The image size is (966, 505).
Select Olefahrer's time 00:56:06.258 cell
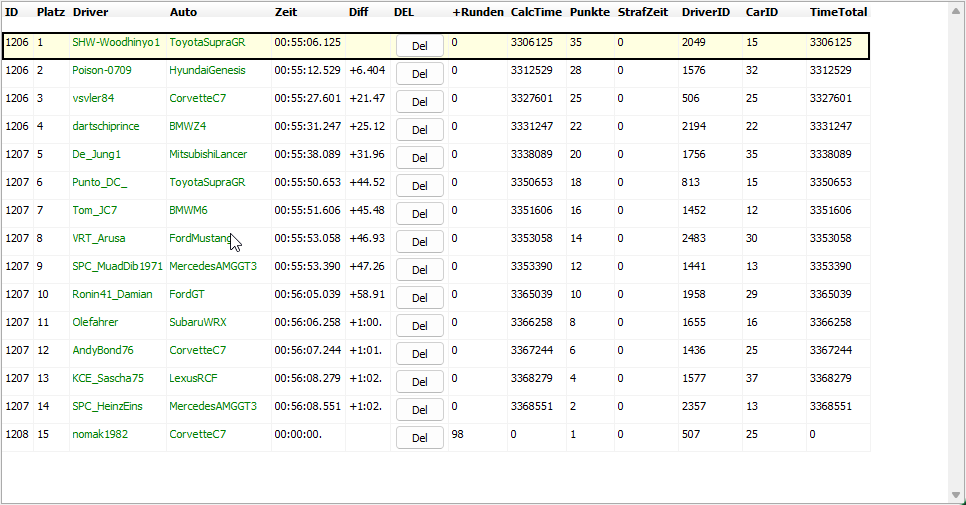307,323
